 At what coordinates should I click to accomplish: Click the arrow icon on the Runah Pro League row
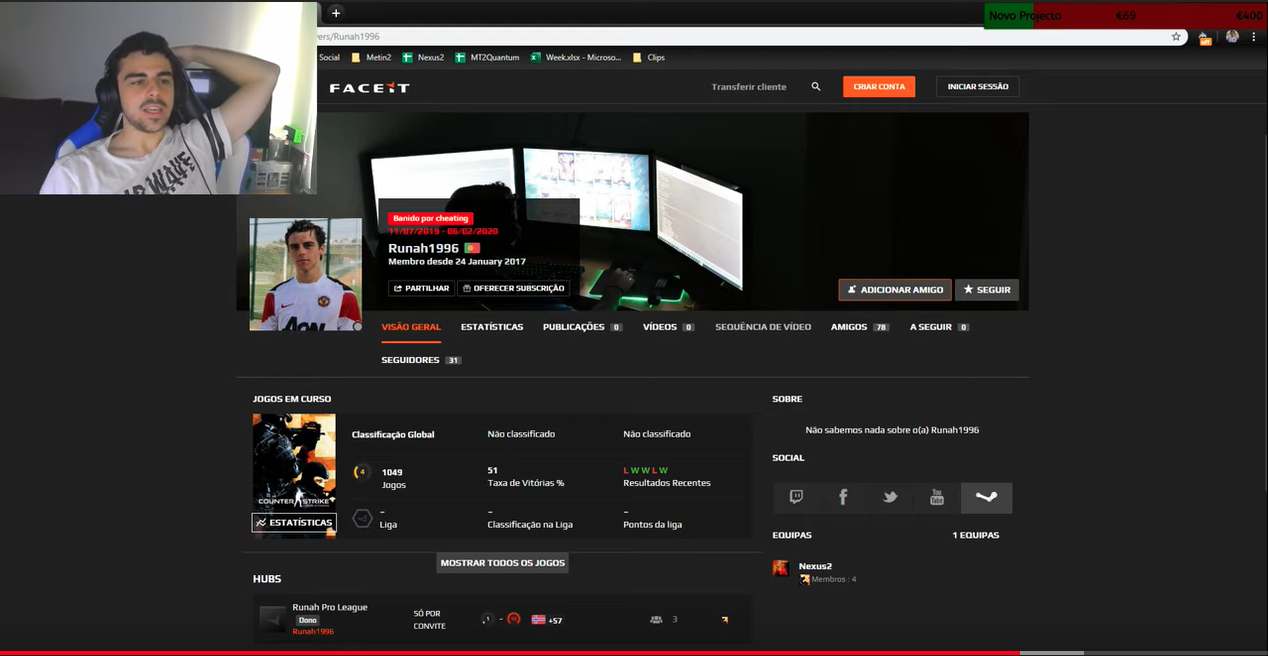tap(724, 619)
